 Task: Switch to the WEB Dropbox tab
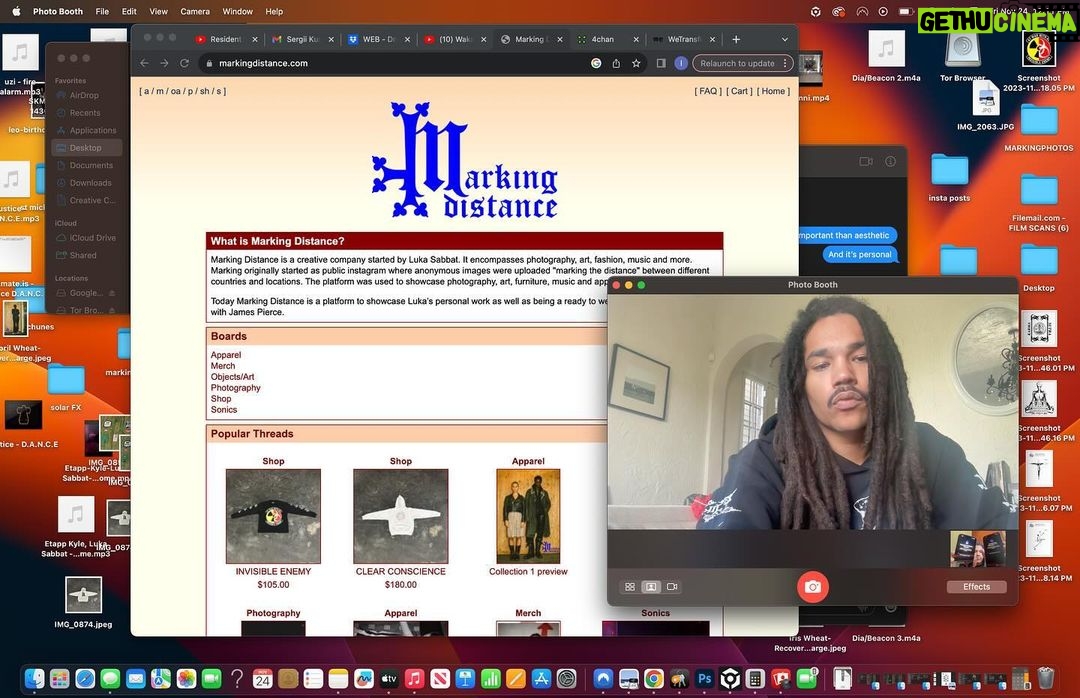pyautogui.click(x=378, y=39)
